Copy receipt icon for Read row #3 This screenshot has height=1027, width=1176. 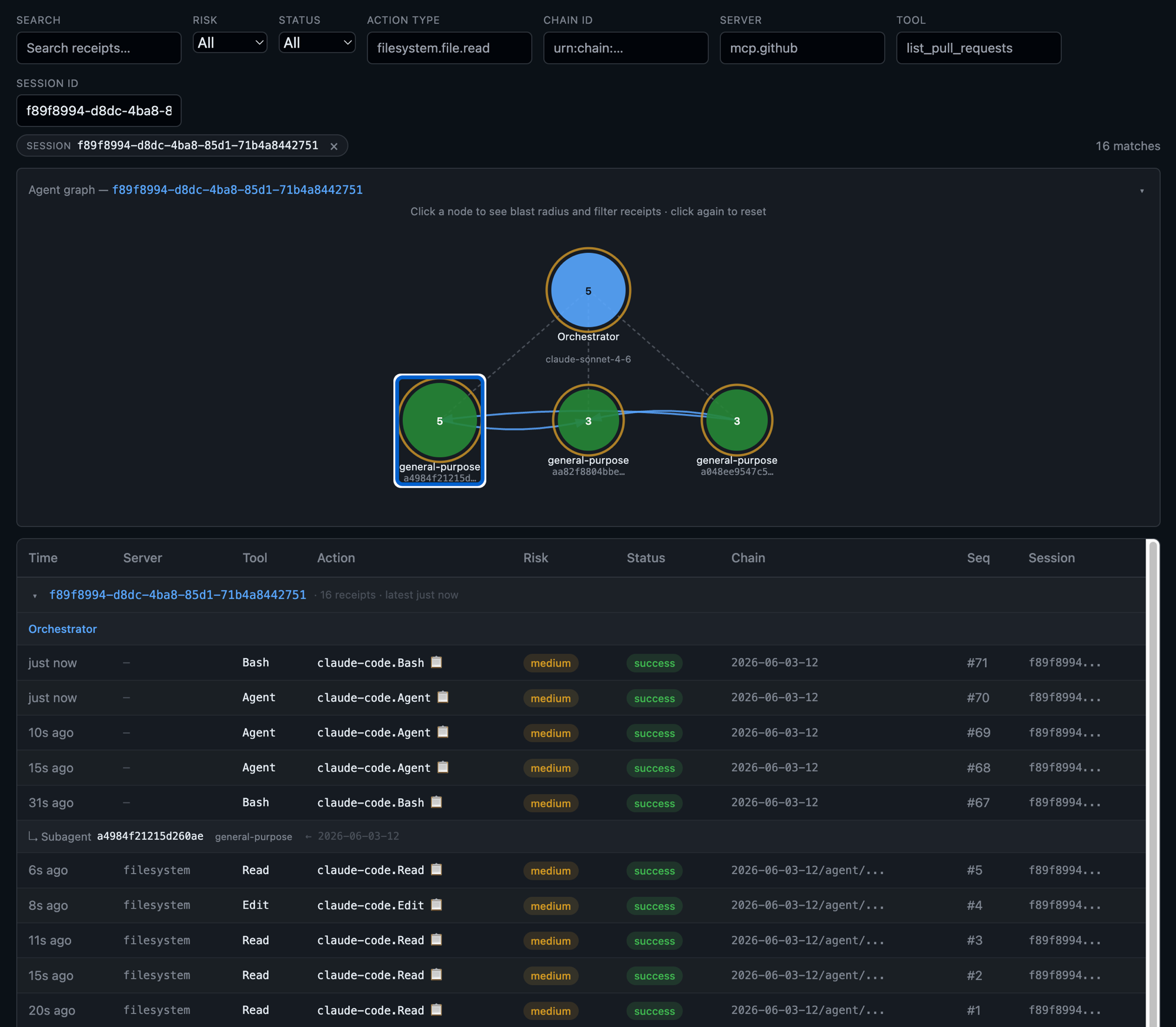click(436, 940)
